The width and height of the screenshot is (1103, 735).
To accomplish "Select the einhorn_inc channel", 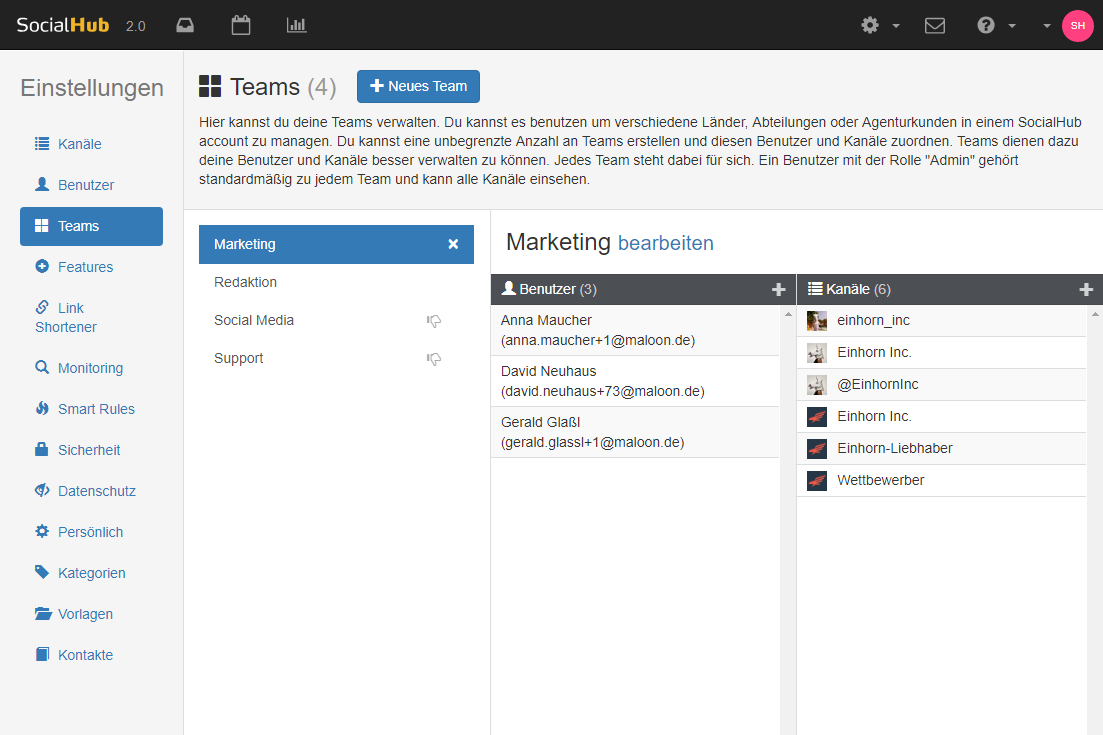I will 942,321.
